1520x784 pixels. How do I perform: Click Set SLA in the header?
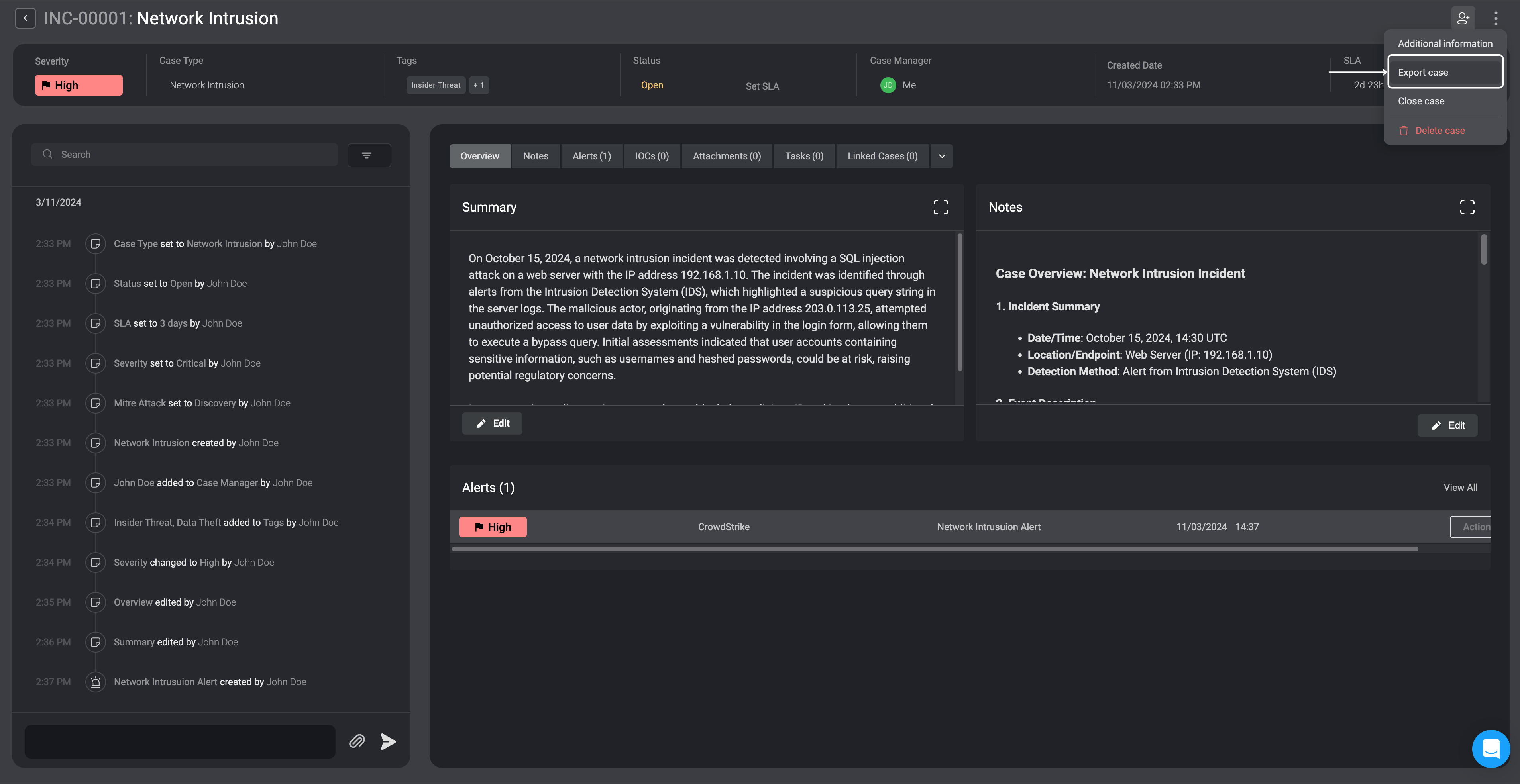click(x=762, y=86)
